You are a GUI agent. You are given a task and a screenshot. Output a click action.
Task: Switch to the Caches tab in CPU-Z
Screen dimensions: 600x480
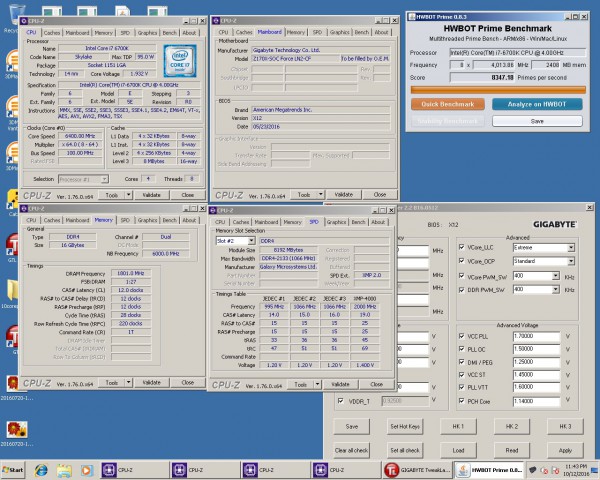pyautogui.click(x=53, y=32)
